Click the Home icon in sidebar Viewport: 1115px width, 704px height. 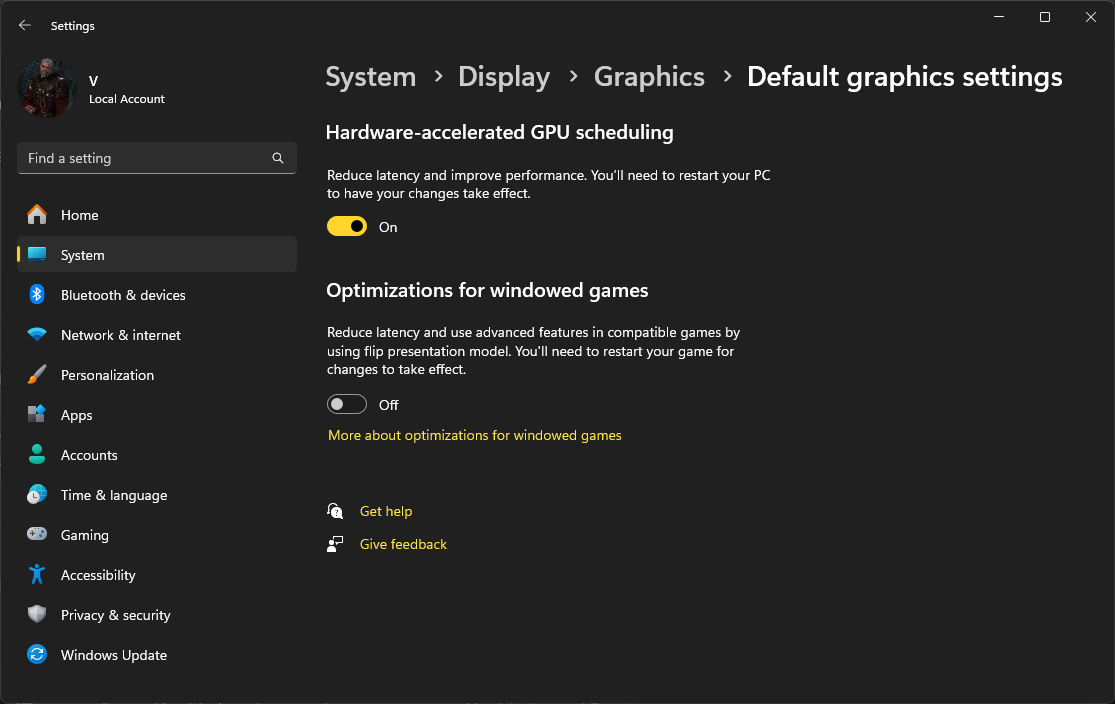(x=37, y=215)
